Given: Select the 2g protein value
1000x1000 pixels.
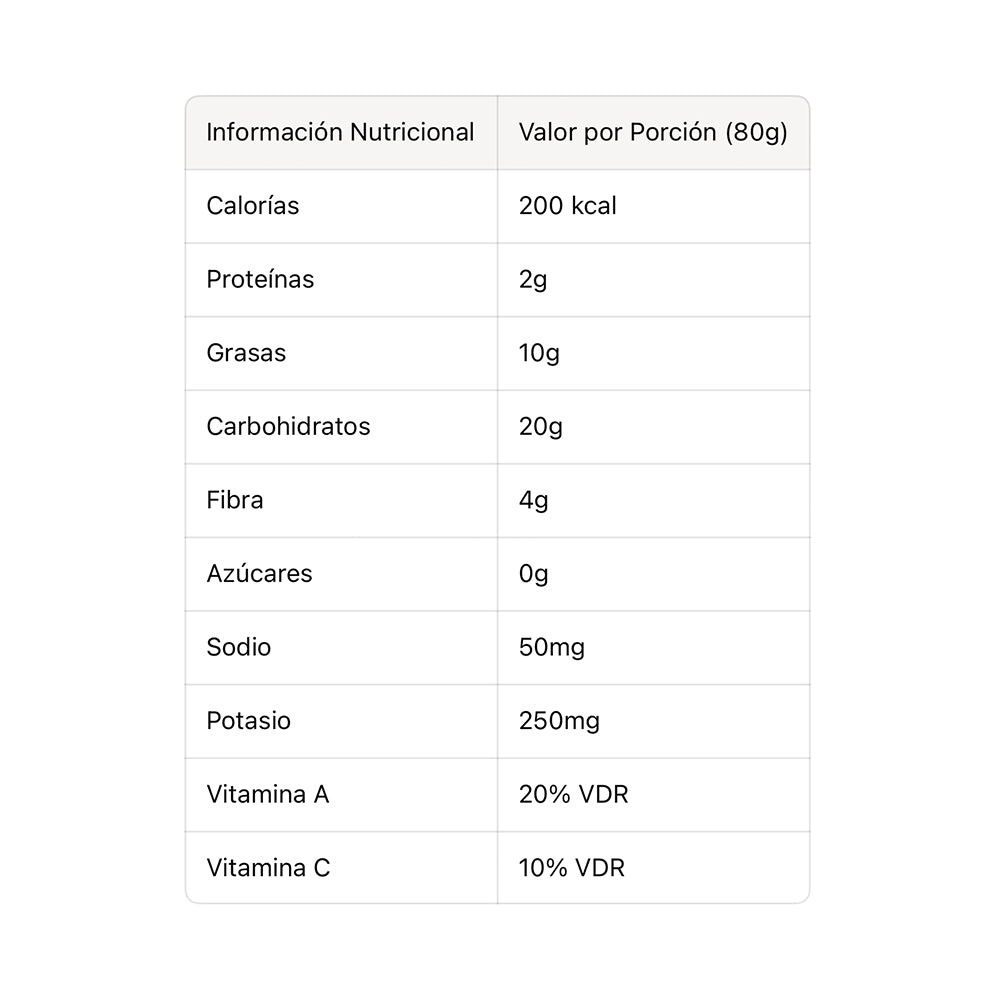Looking at the screenshot, I should (x=533, y=280).
